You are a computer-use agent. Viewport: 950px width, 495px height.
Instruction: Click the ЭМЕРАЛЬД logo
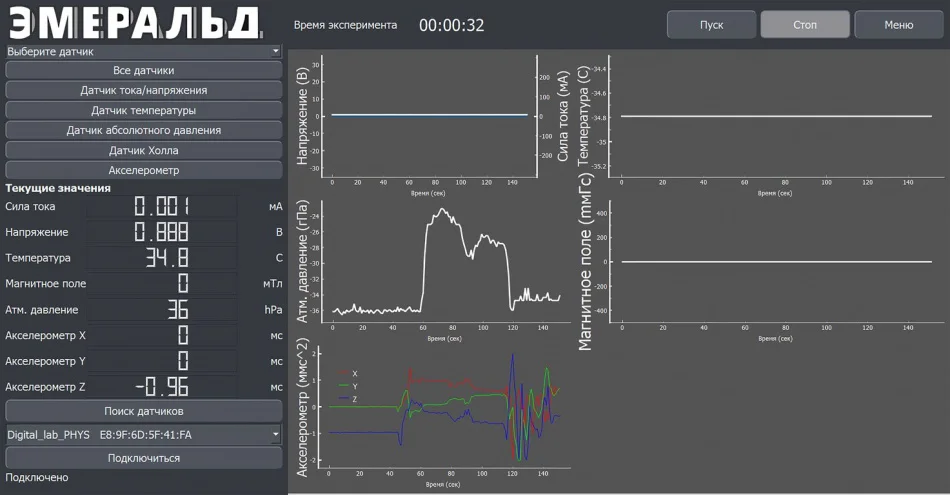coord(135,22)
